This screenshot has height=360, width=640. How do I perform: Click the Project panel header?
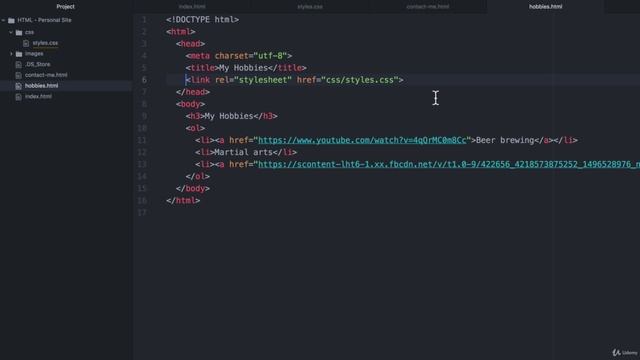click(x=65, y=7)
